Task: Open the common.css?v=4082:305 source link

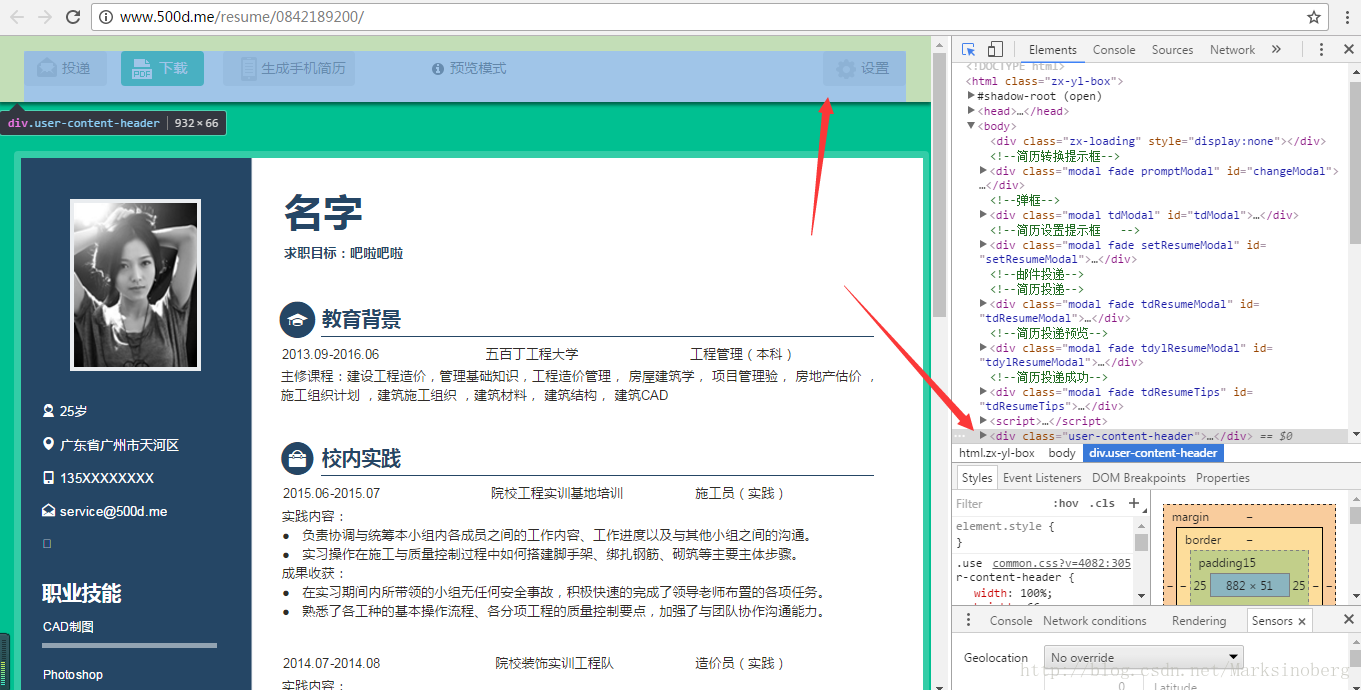Action: tap(1061, 563)
